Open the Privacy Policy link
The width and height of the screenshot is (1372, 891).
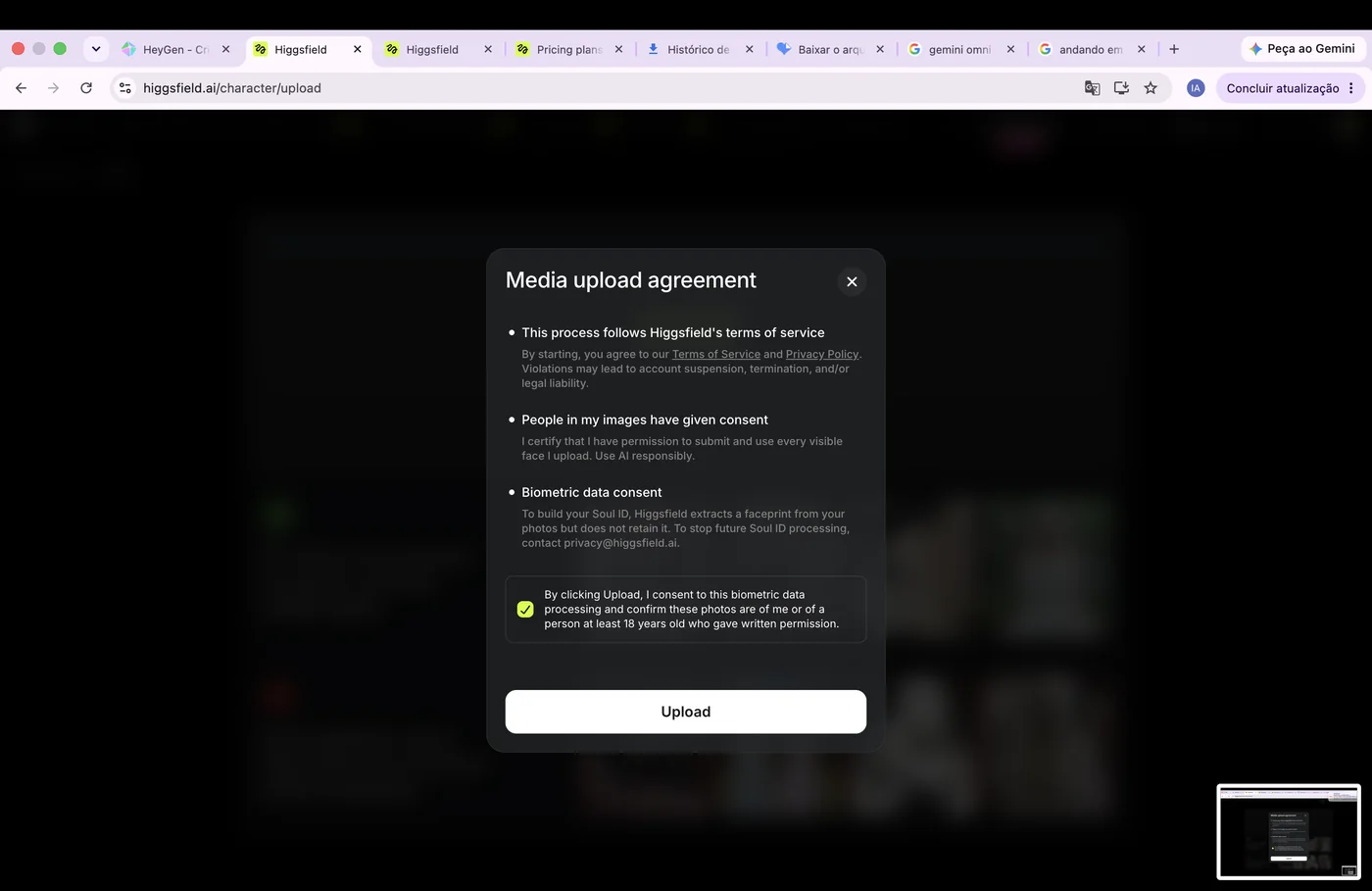(821, 355)
